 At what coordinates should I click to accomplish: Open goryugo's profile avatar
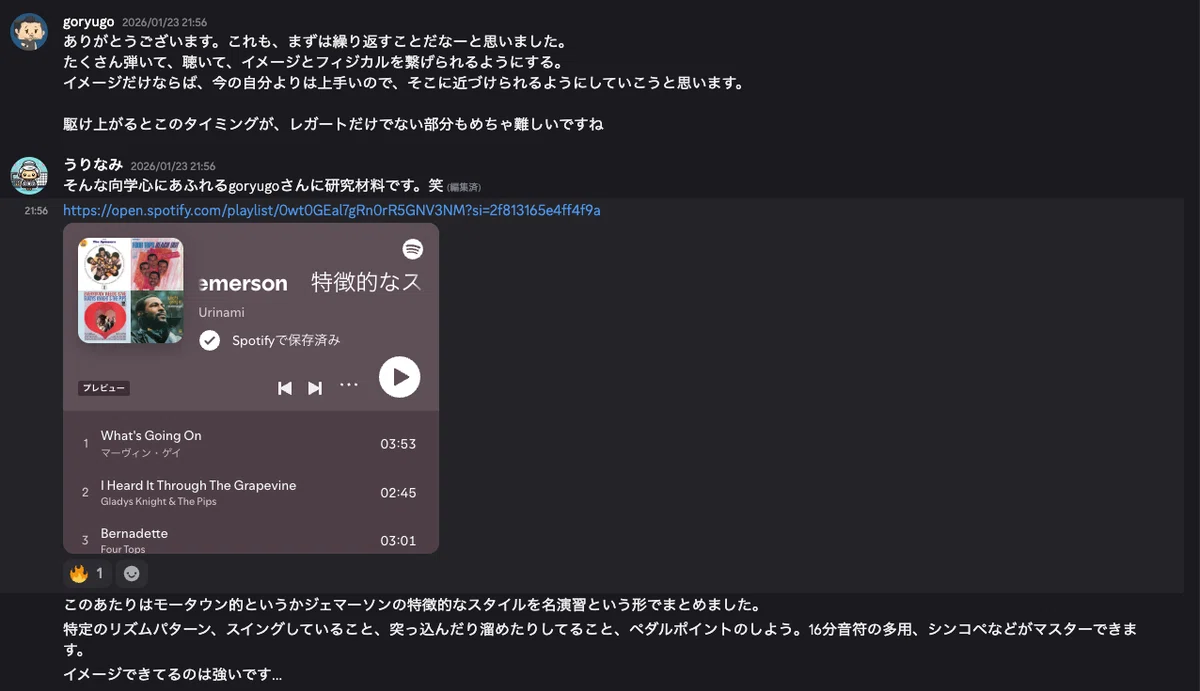[29, 32]
